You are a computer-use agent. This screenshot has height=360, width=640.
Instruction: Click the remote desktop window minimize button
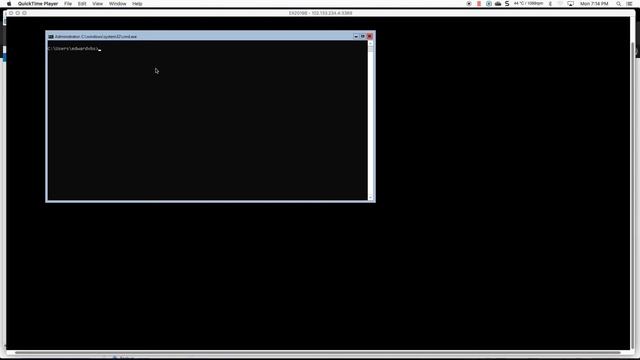coord(18,13)
